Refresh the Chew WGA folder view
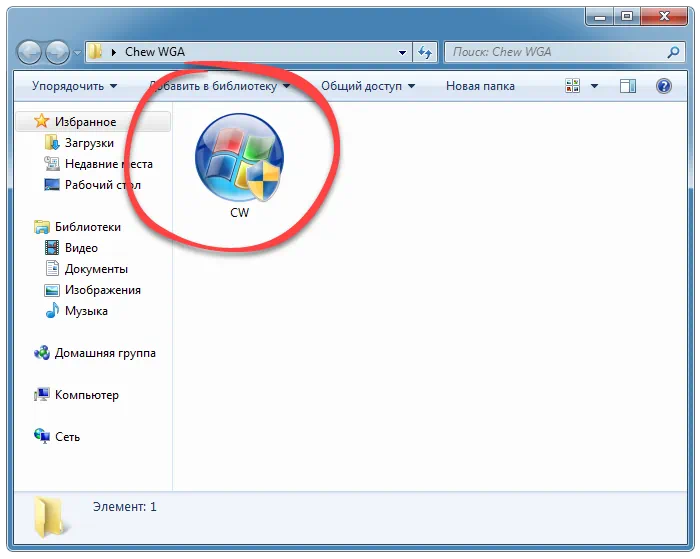This screenshot has width=700, height=559. [425, 52]
